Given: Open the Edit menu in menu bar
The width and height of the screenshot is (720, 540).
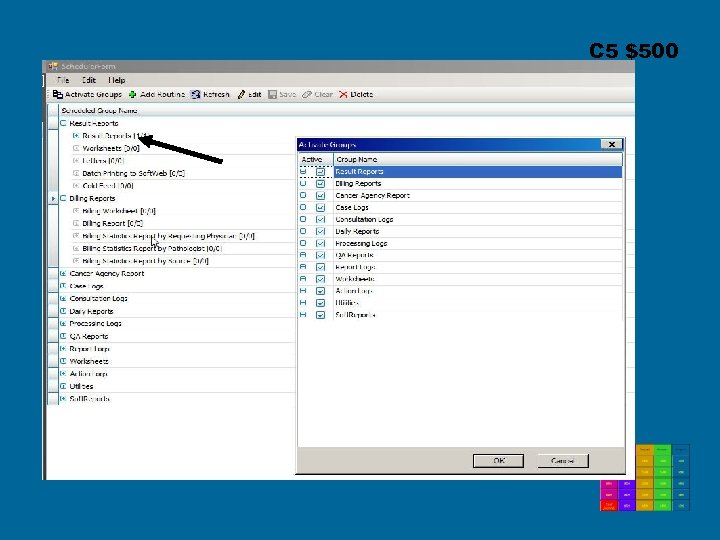Looking at the screenshot, I should (x=89, y=80).
